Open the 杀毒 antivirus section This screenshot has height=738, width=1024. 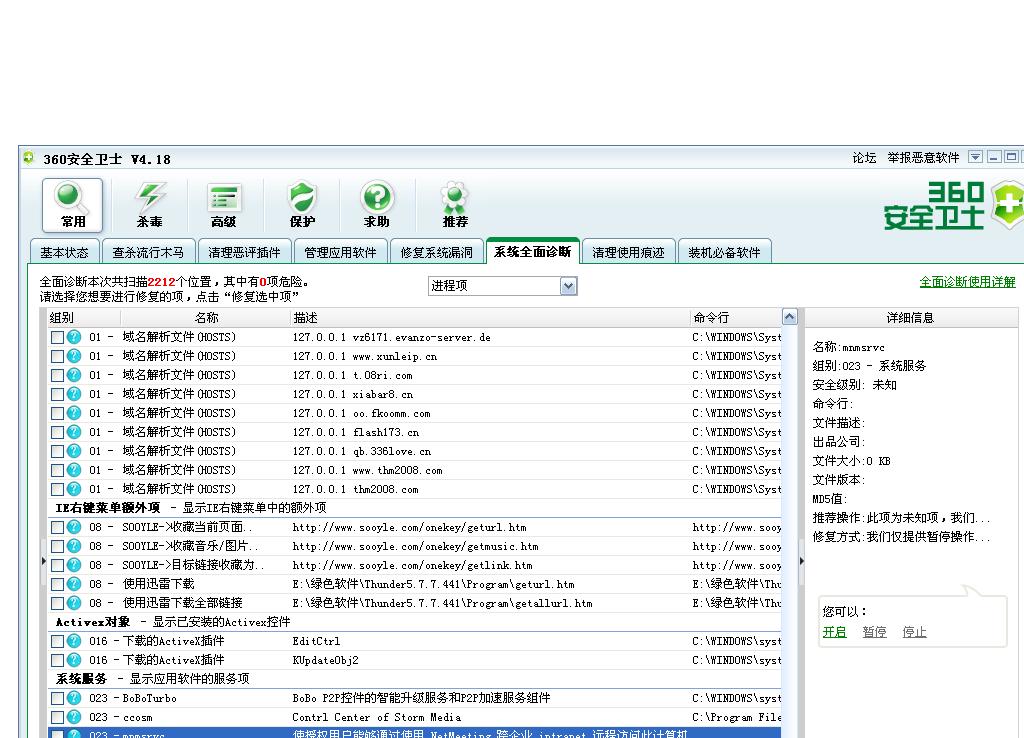point(150,205)
